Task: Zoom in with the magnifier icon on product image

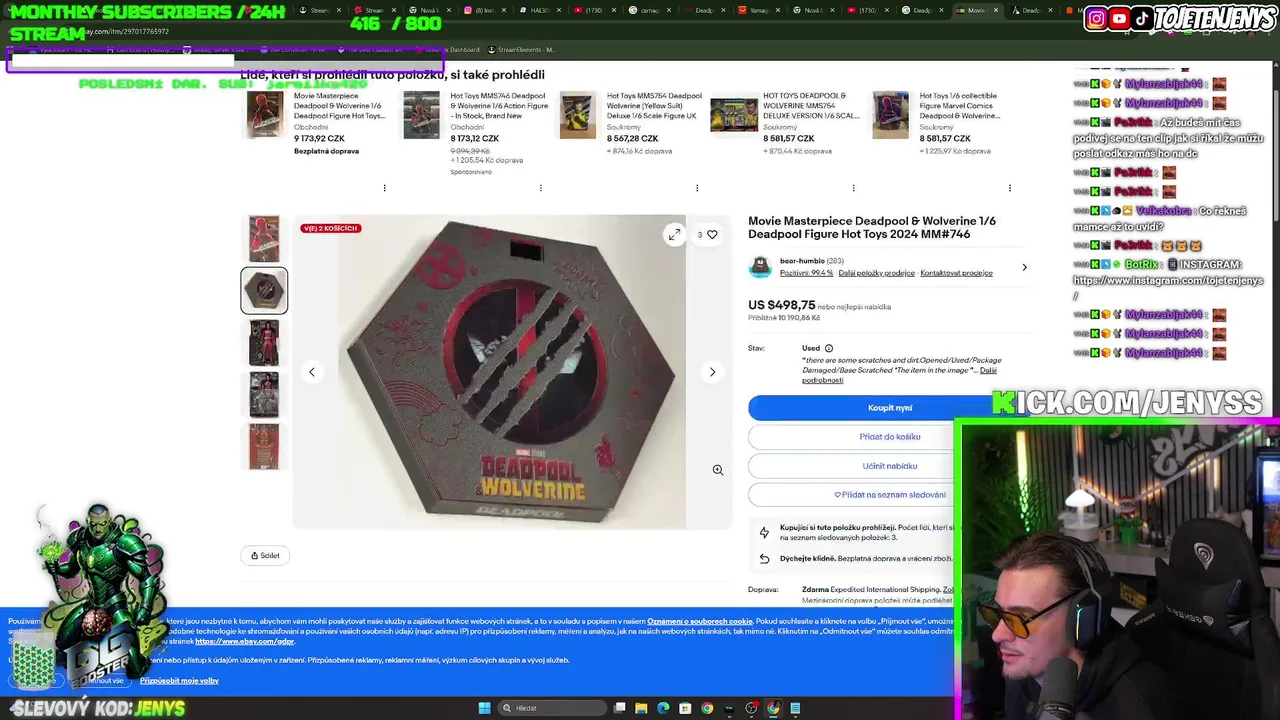Action: (x=717, y=470)
